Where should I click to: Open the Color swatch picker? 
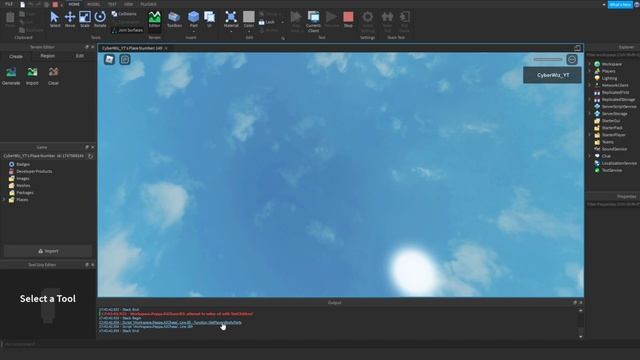(x=249, y=17)
